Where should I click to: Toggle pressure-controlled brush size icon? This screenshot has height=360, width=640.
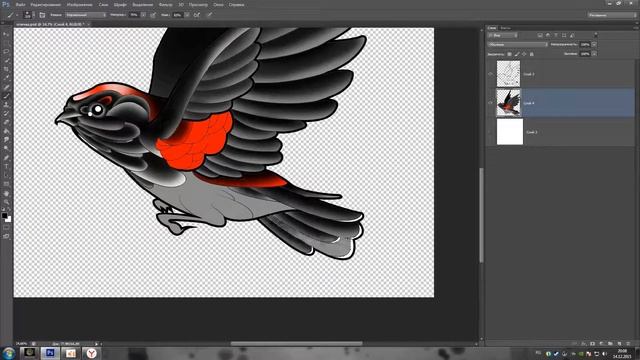tap(209, 15)
